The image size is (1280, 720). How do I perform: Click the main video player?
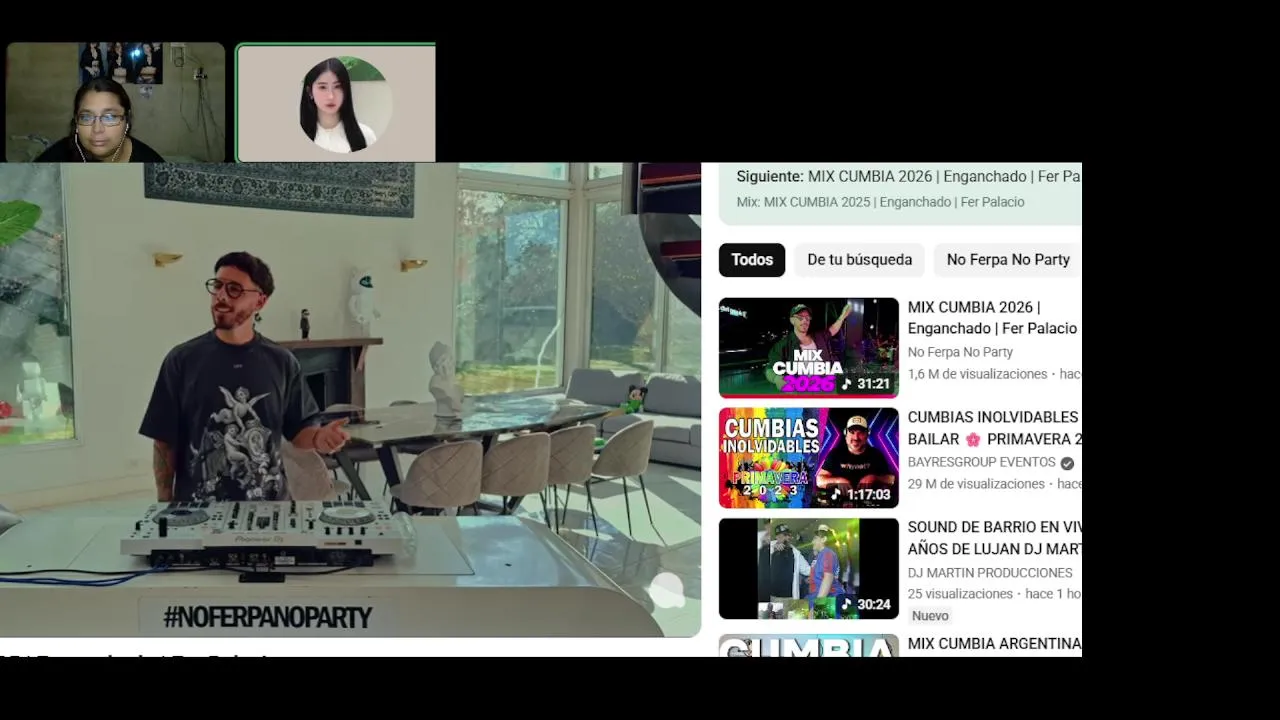point(350,400)
